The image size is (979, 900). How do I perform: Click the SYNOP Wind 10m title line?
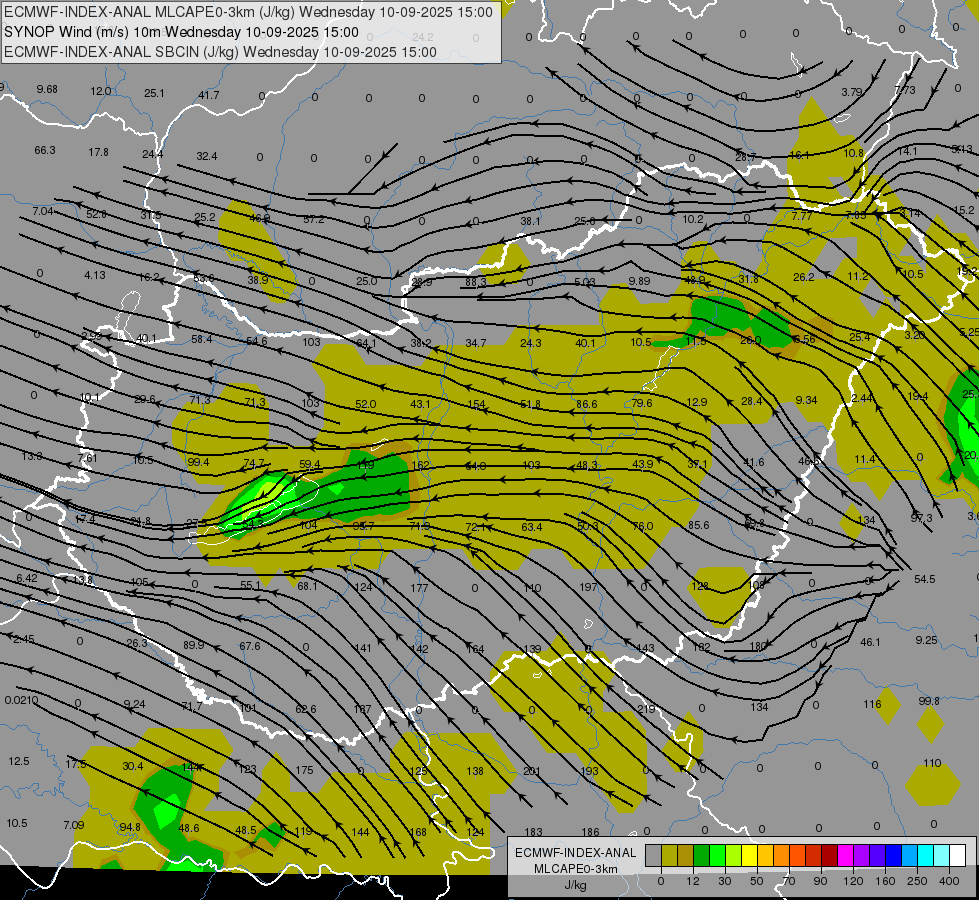pyautogui.click(x=181, y=32)
